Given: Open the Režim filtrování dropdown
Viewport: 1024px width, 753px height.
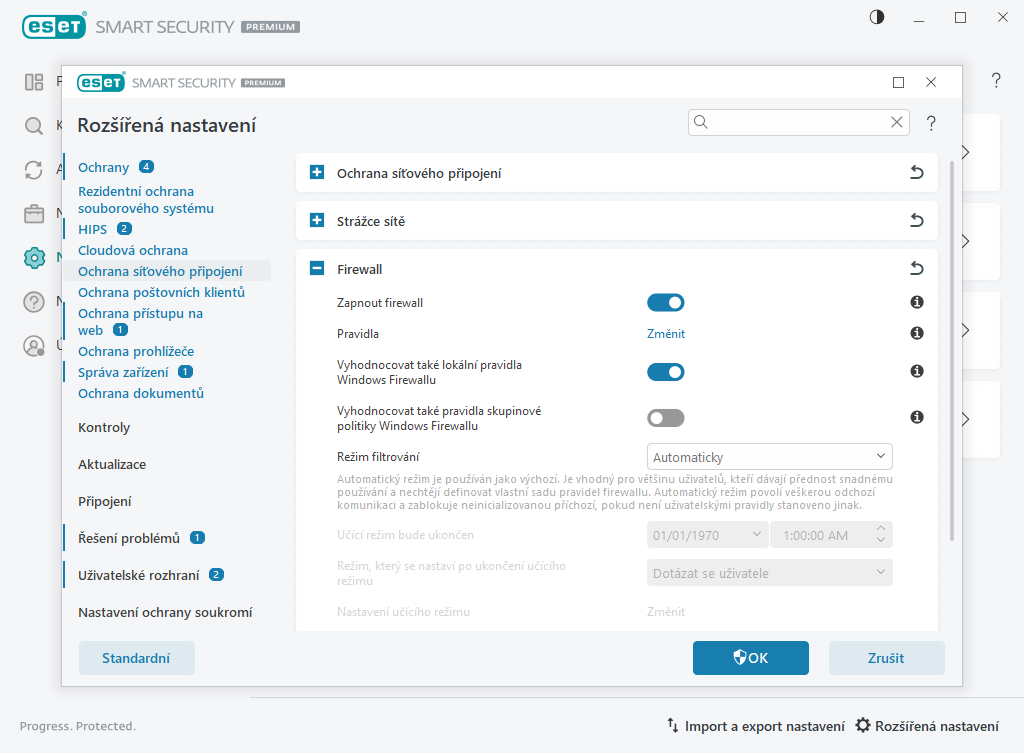Looking at the screenshot, I should (x=769, y=457).
